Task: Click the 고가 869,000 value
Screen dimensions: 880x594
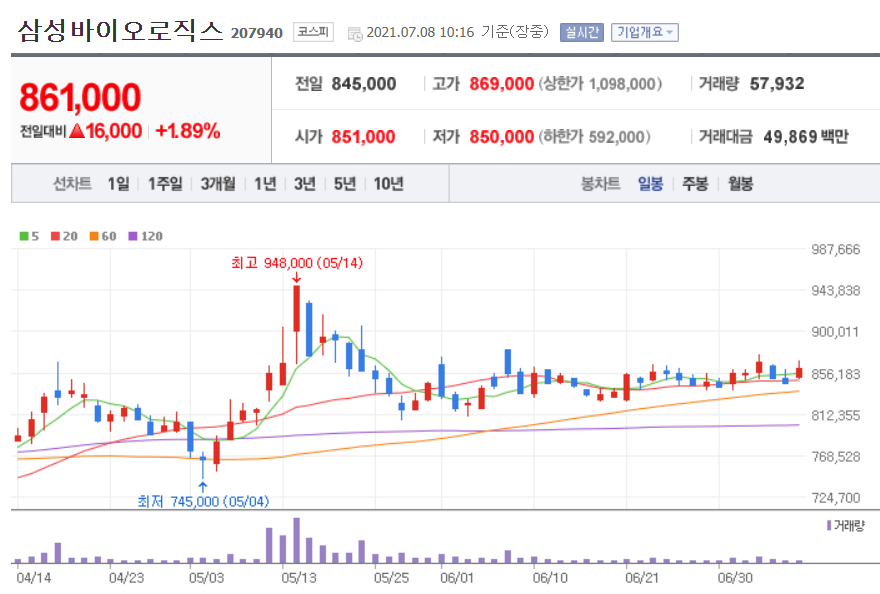Action: tap(502, 84)
